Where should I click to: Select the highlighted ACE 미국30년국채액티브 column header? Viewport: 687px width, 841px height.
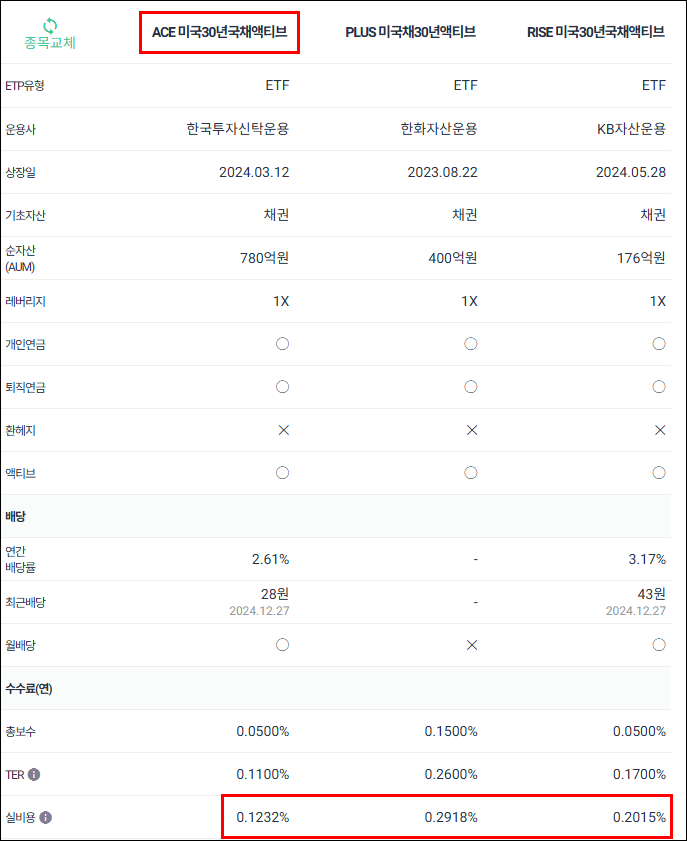[x=219, y=31]
